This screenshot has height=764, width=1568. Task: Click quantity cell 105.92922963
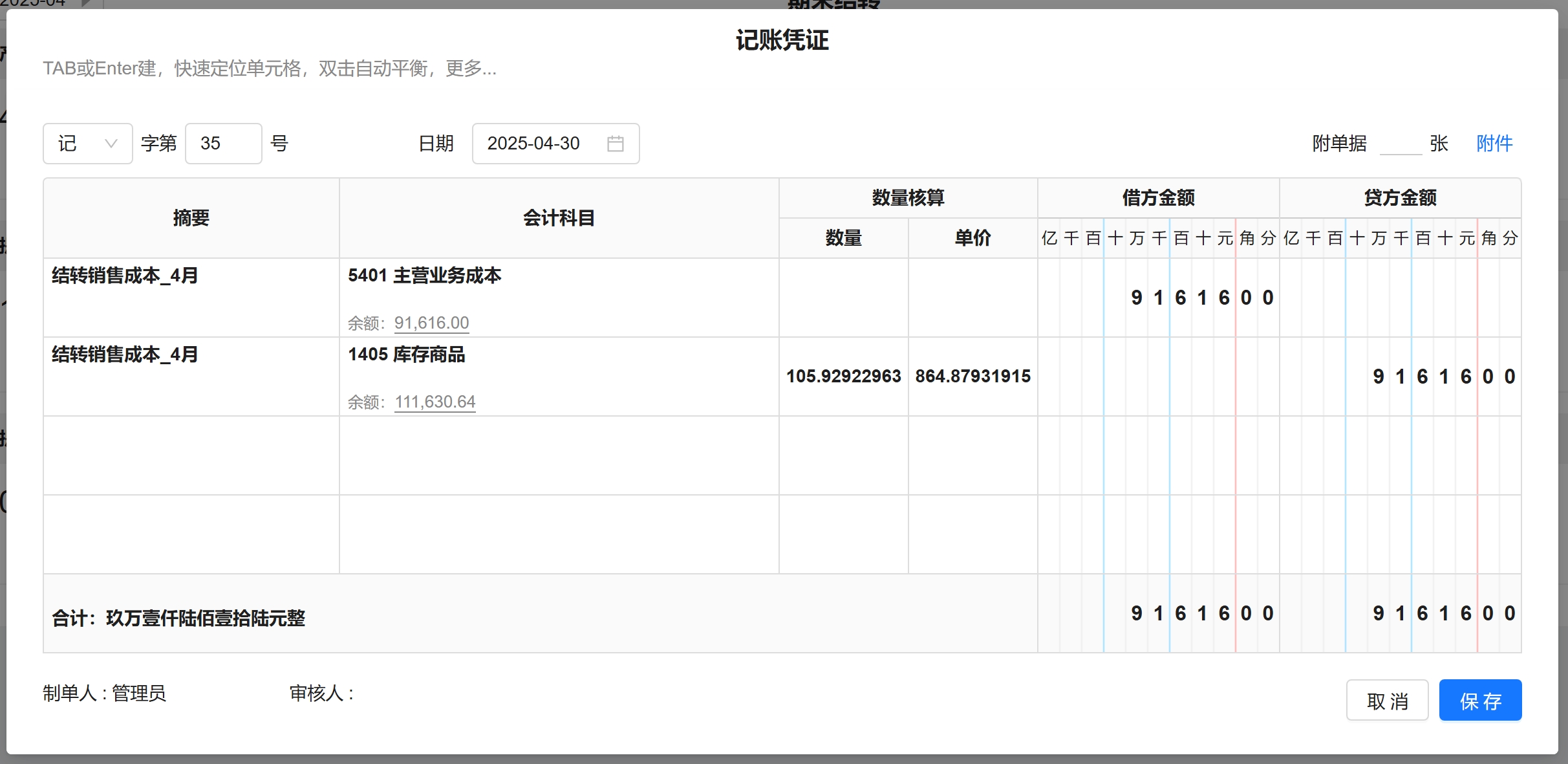pyautogui.click(x=843, y=377)
